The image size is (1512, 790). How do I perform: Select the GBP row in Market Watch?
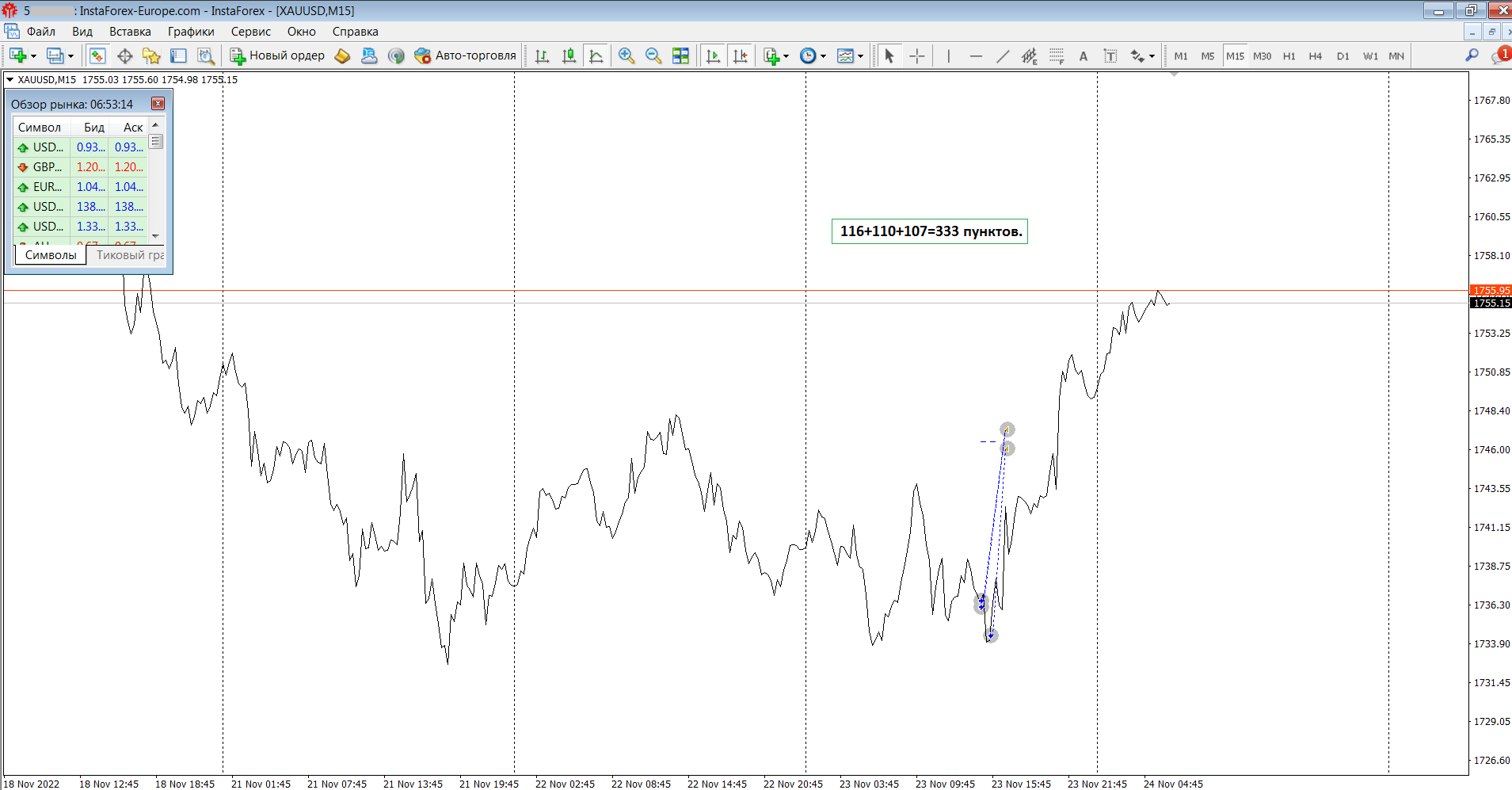click(x=81, y=167)
